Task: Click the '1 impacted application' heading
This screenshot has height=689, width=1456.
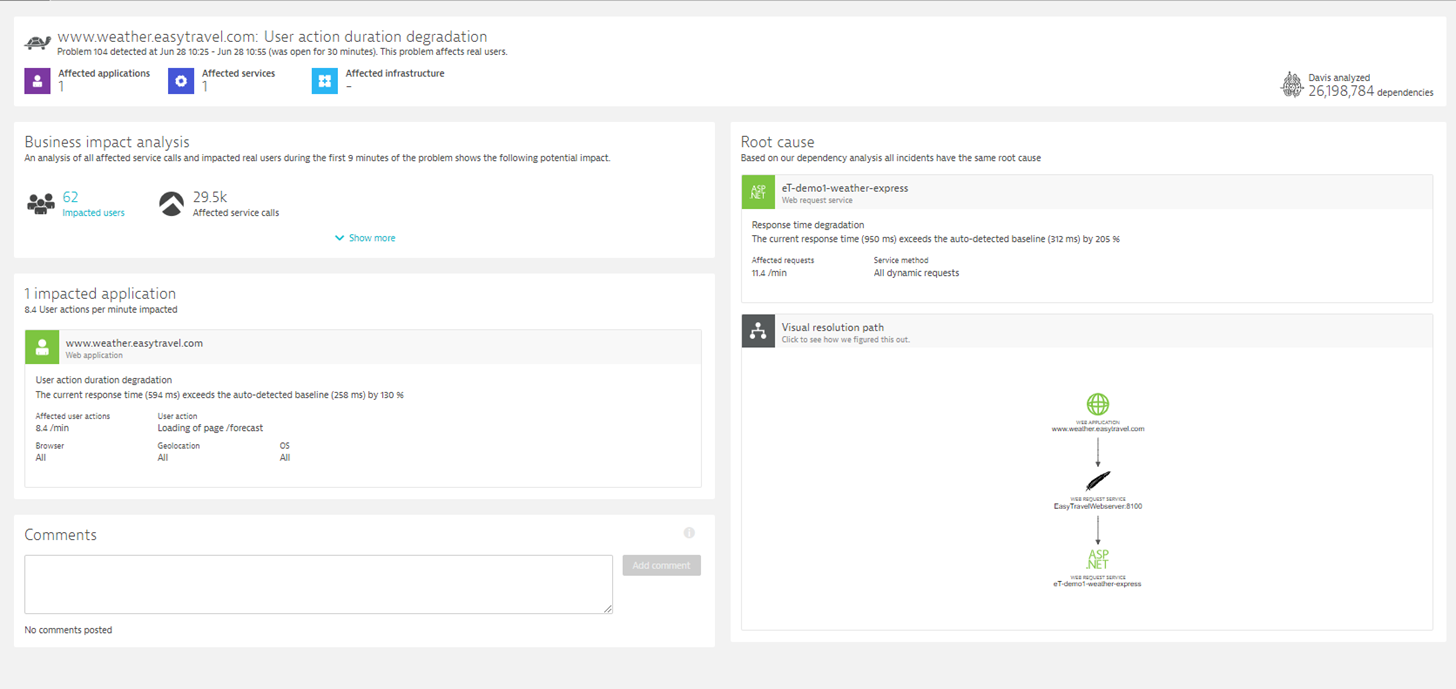Action: point(100,294)
